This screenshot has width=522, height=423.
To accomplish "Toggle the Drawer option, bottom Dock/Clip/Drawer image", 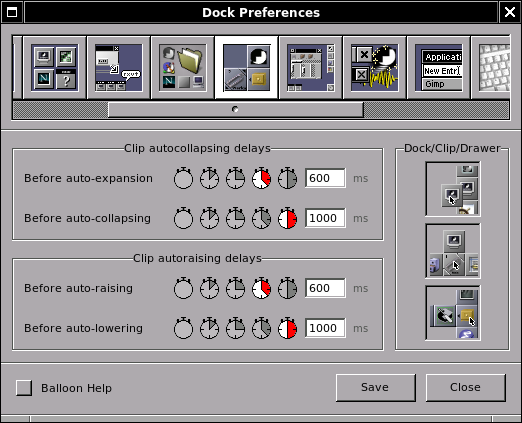I will point(453,313).
